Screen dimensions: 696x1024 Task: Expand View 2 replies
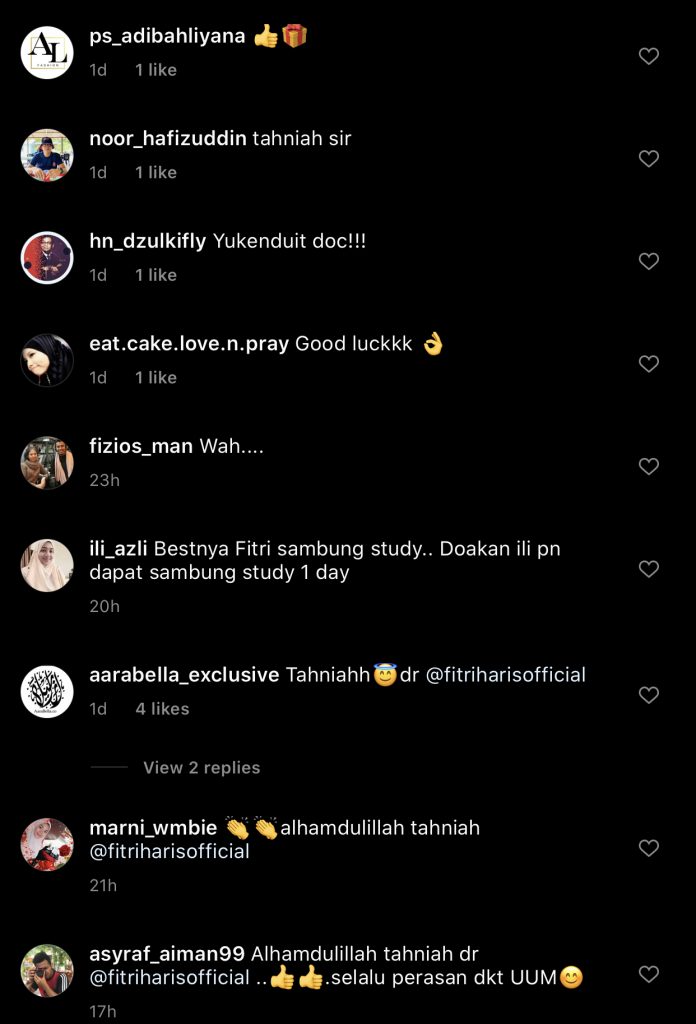point(201,767)
